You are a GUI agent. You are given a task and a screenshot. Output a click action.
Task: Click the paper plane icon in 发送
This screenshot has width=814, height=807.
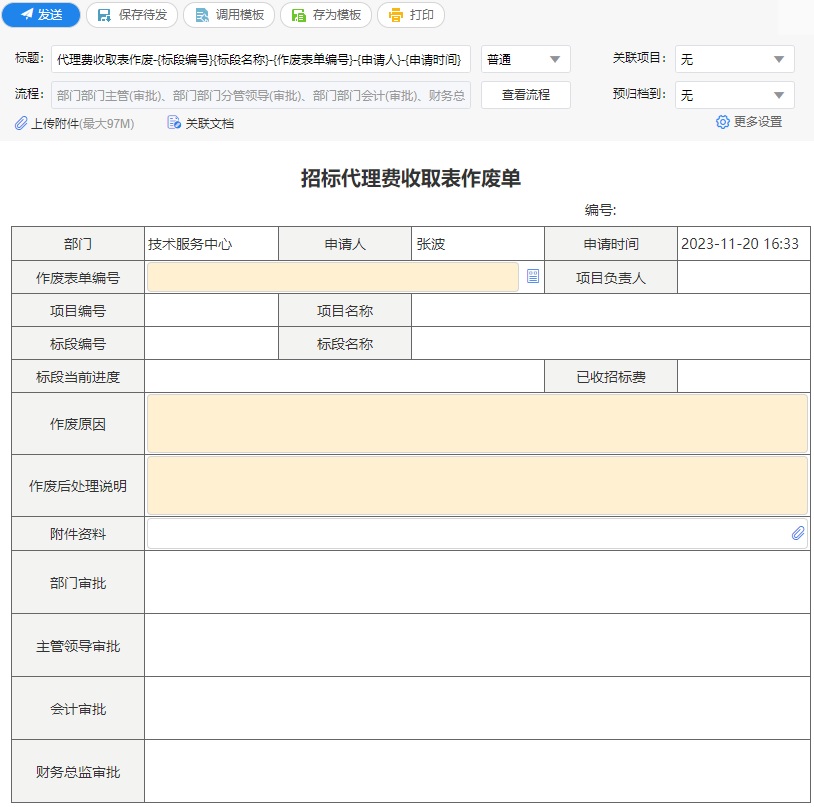tap(27, 15)
